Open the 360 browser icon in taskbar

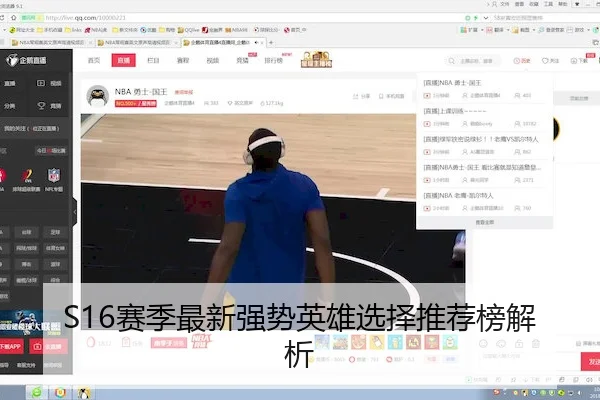(60, 393)
